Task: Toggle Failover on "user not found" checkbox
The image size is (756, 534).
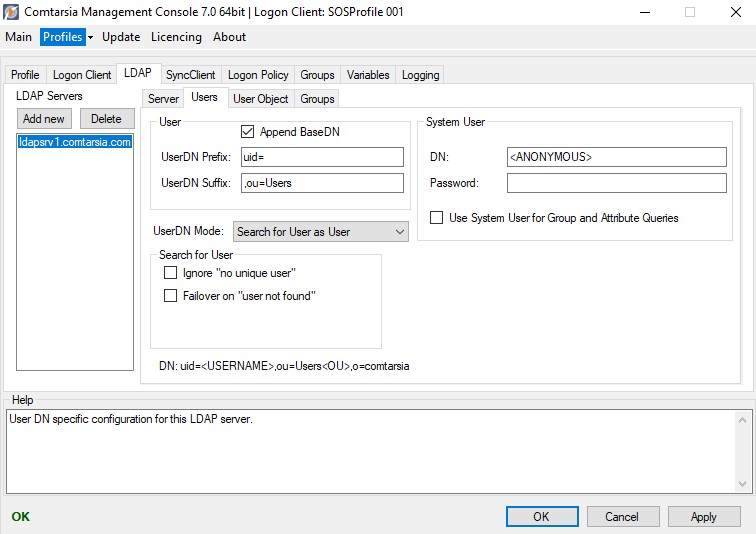Action: [x=170, y=296]
